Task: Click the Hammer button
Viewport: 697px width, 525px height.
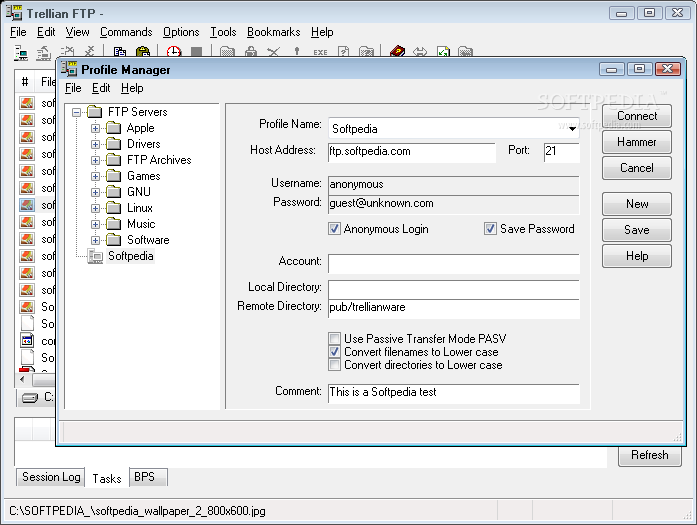Action: (637, 142)
